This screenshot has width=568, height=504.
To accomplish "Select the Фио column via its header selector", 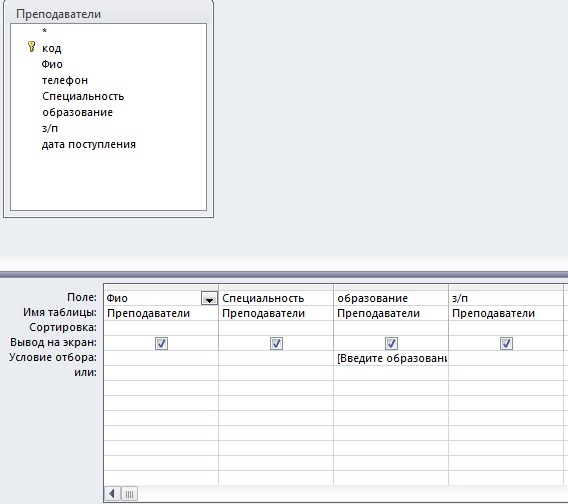I will click(x=161, y=287).
